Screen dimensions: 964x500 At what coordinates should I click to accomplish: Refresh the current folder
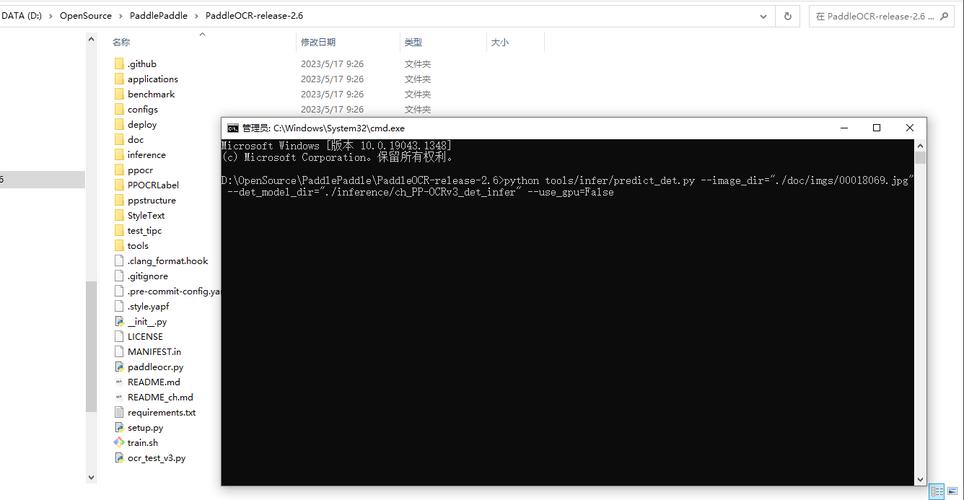tap(788, 17)
